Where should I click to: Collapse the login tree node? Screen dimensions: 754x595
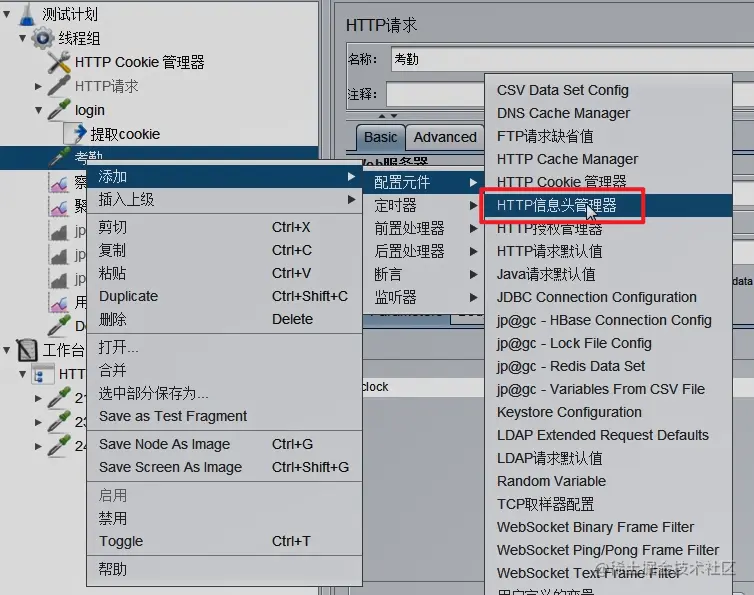(38, 110)
